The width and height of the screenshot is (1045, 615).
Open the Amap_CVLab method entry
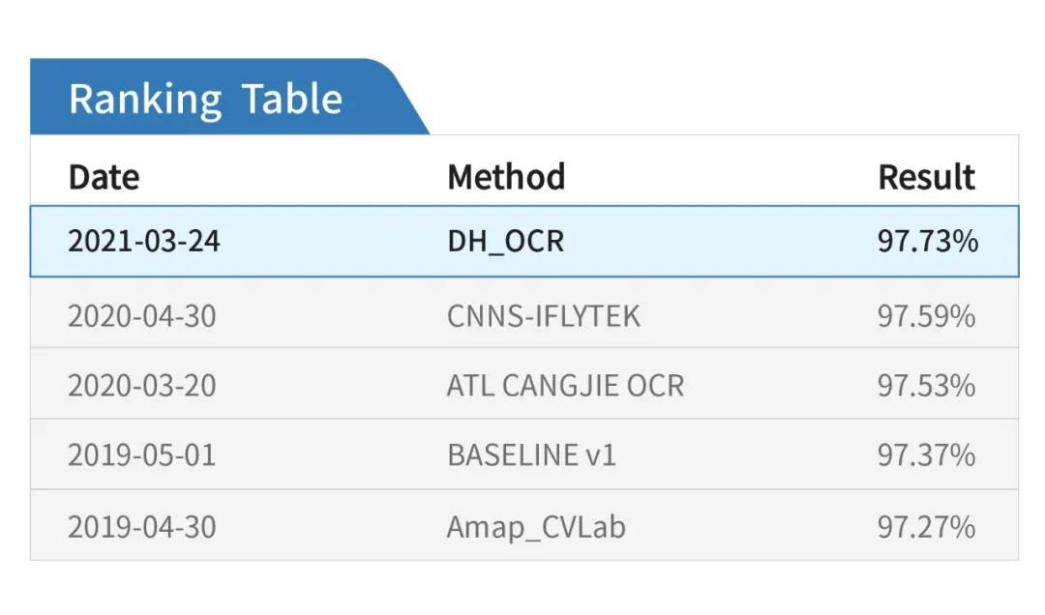point(536,526)
